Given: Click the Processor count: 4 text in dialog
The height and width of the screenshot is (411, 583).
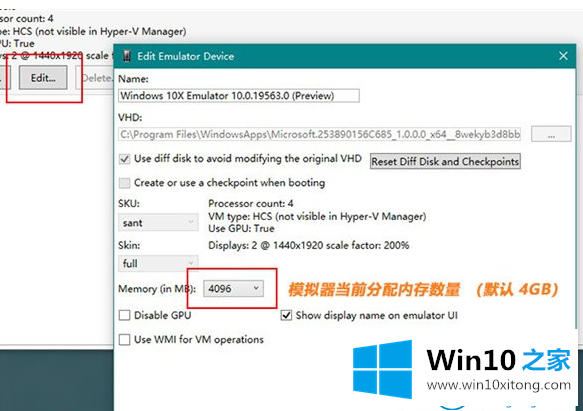Looking at the screenshot, I should point(251,203).
